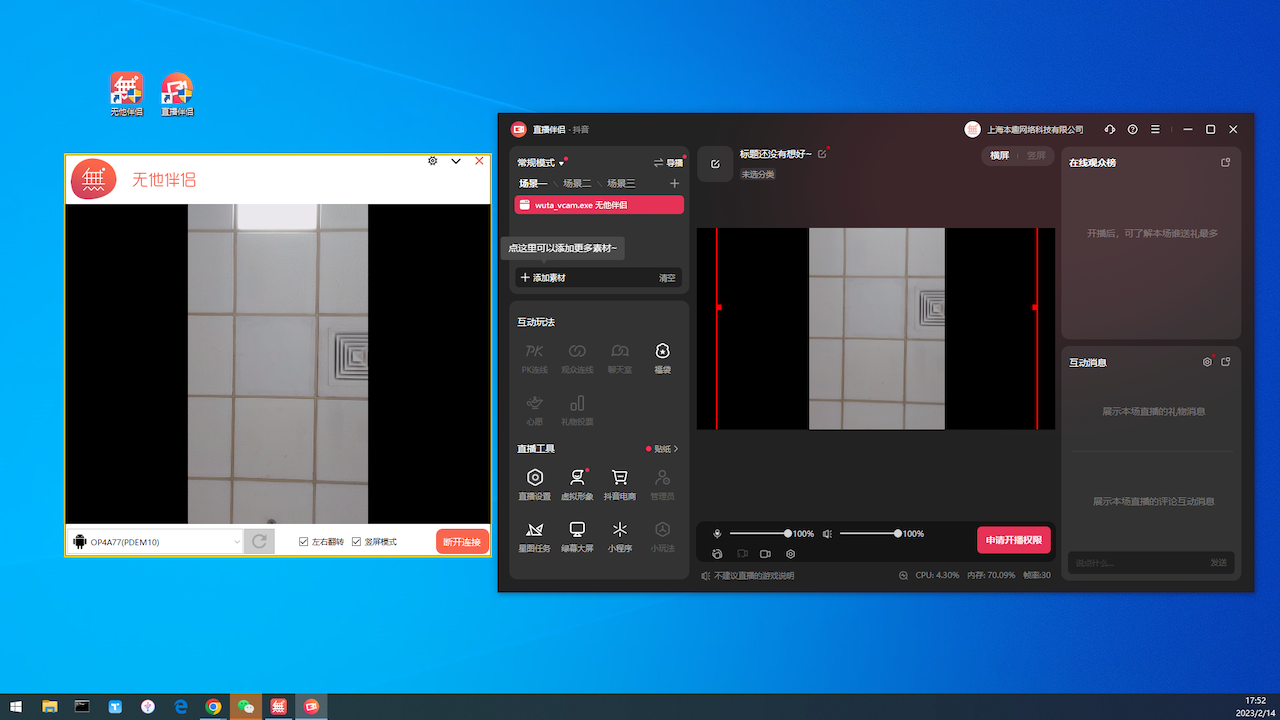Screen dimensions: 1280x720
Task: Open 管理员 administrator tool
Action: [x=662, y=484]
